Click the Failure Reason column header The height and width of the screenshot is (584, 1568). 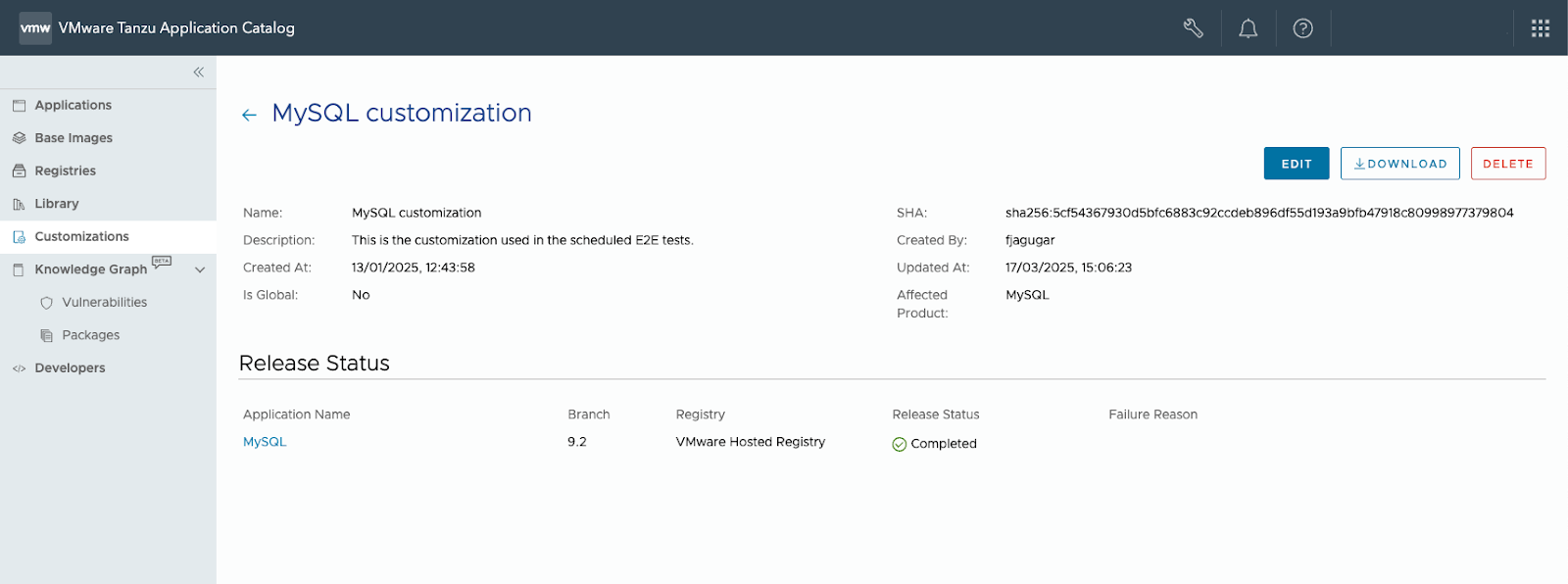click(1152, 414)
